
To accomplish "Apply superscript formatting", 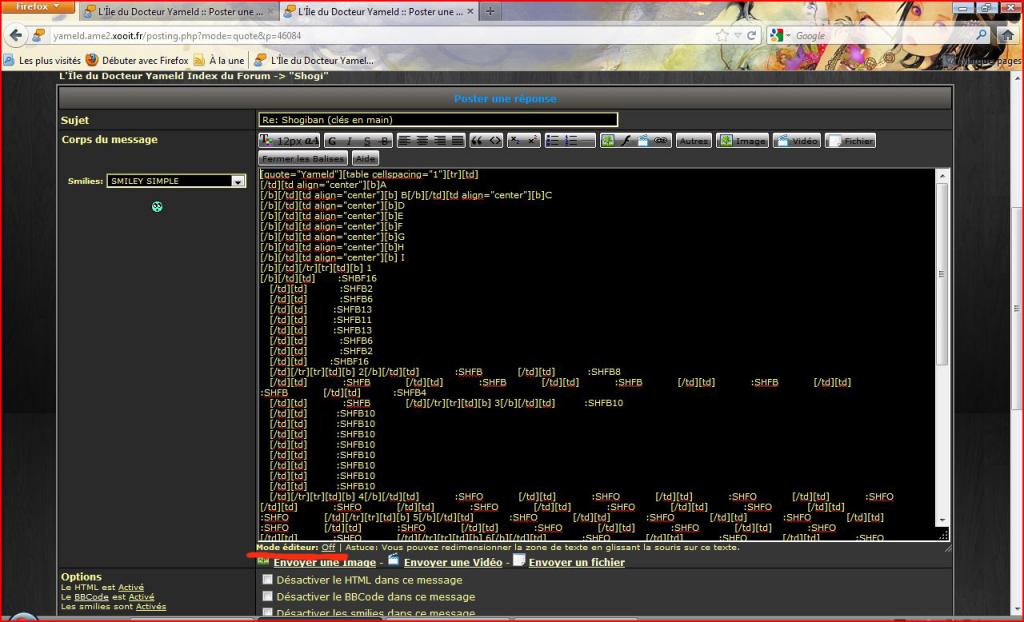I will tap(533, 140).
